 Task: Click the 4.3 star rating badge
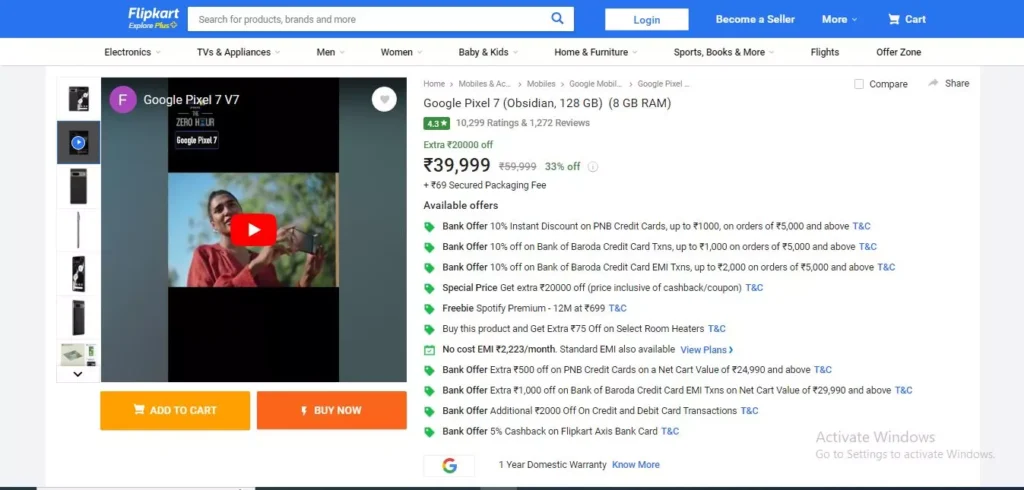436,123
